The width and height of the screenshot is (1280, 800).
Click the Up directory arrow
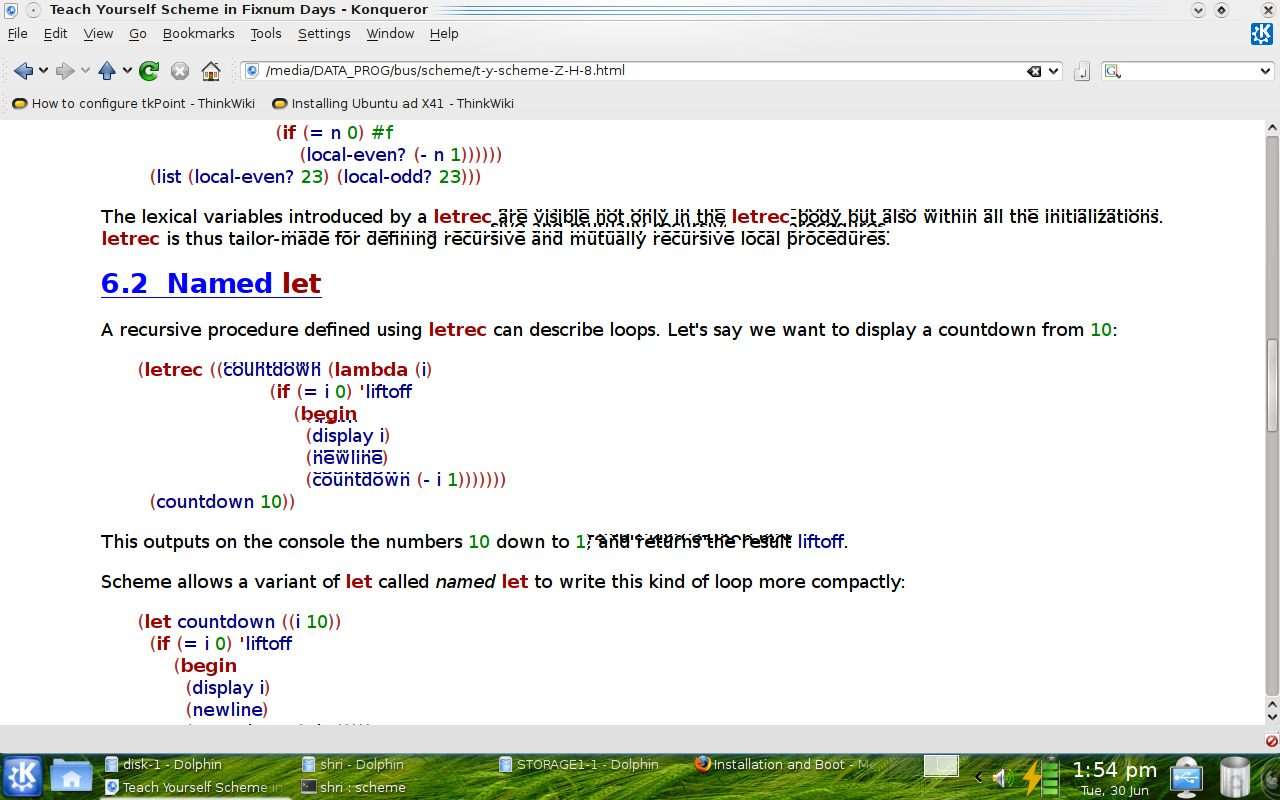107,71
